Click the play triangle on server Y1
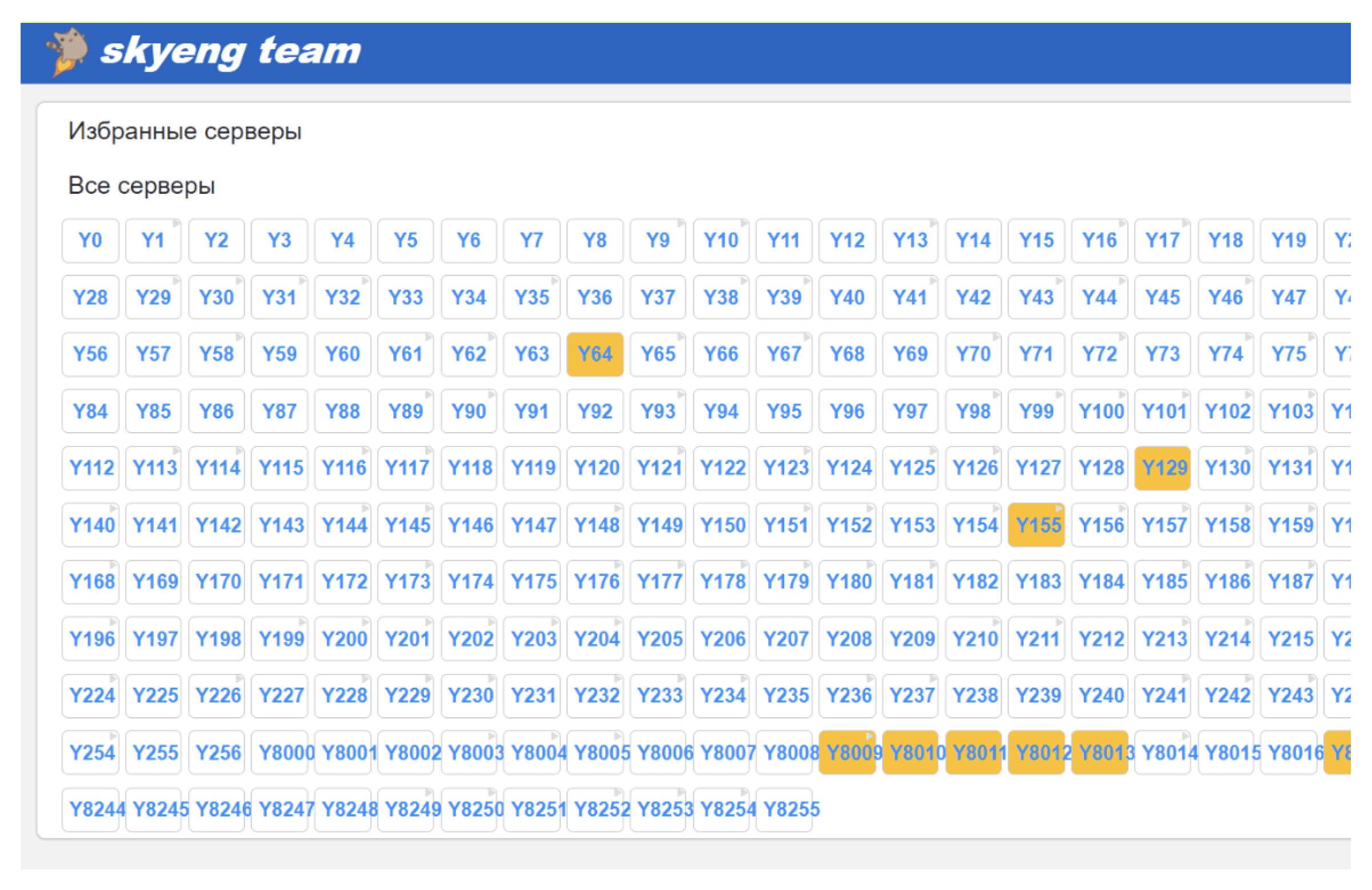 [x=176, y=224]
